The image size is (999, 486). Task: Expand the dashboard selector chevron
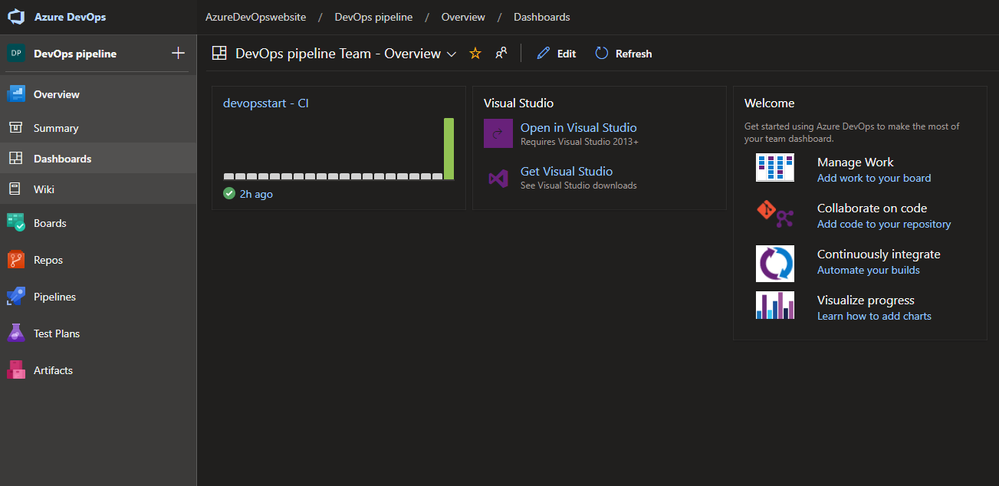click(452, 55)
